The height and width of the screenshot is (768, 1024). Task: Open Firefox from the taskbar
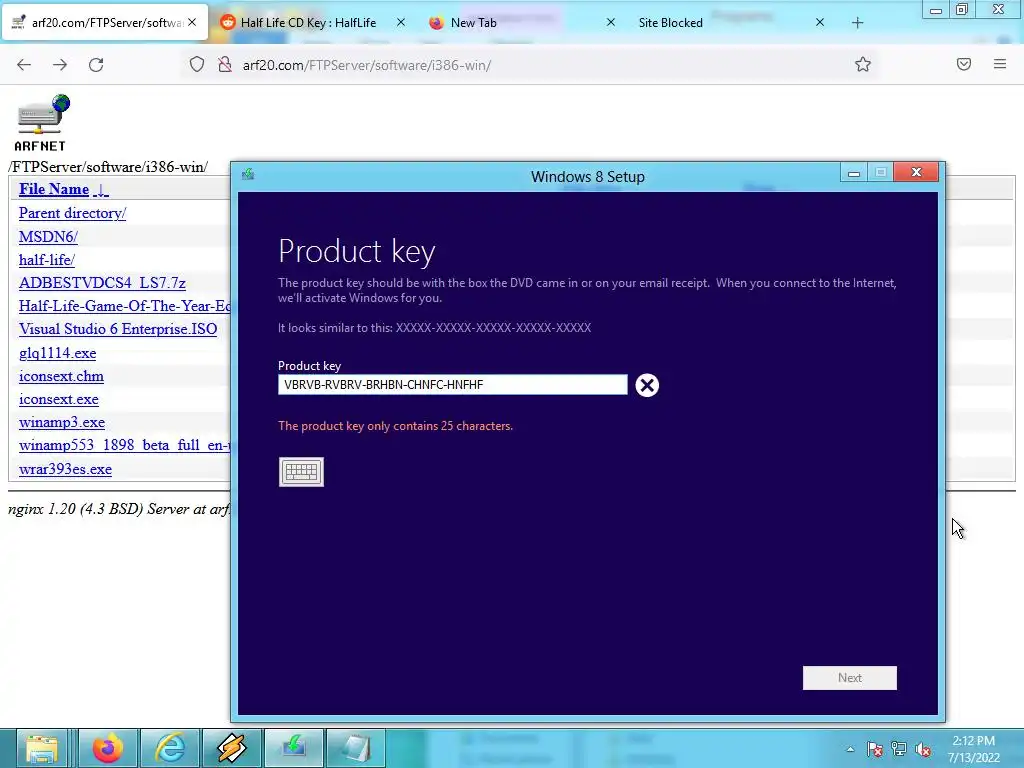click(x=107, y=748)
